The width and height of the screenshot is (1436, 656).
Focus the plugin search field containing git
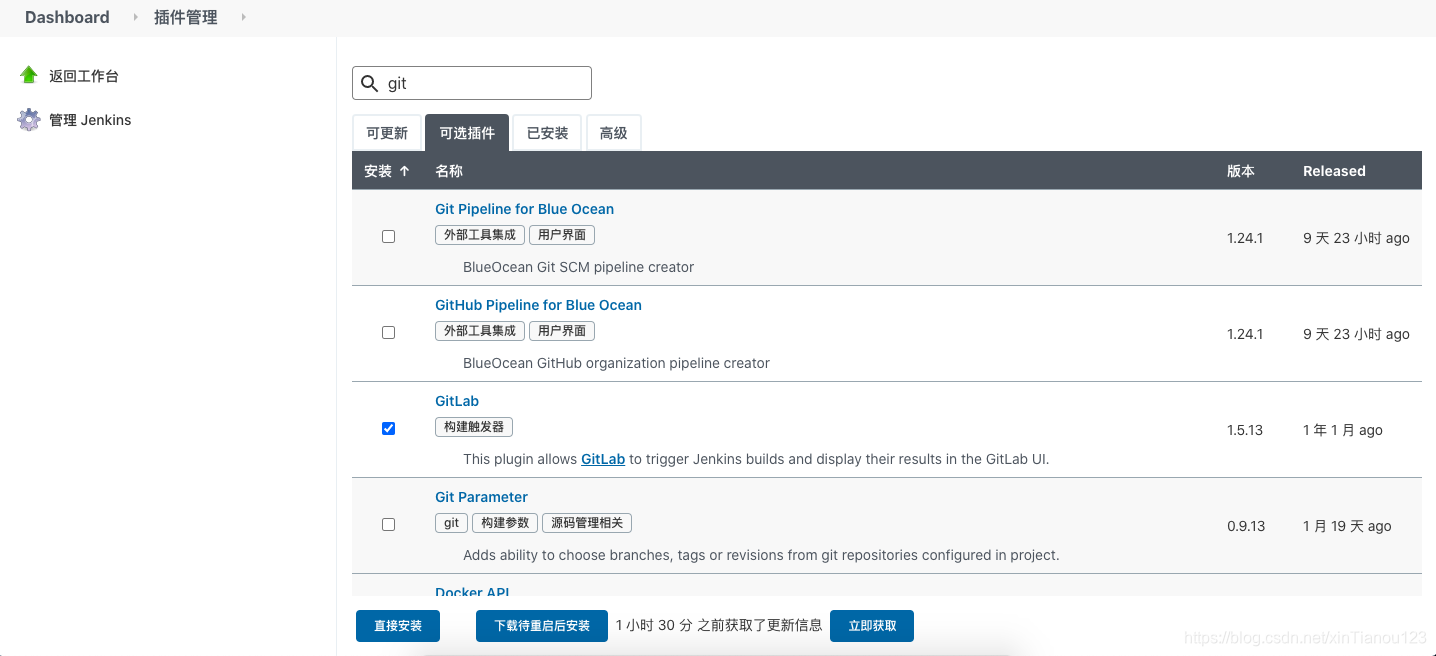point(472,83)
